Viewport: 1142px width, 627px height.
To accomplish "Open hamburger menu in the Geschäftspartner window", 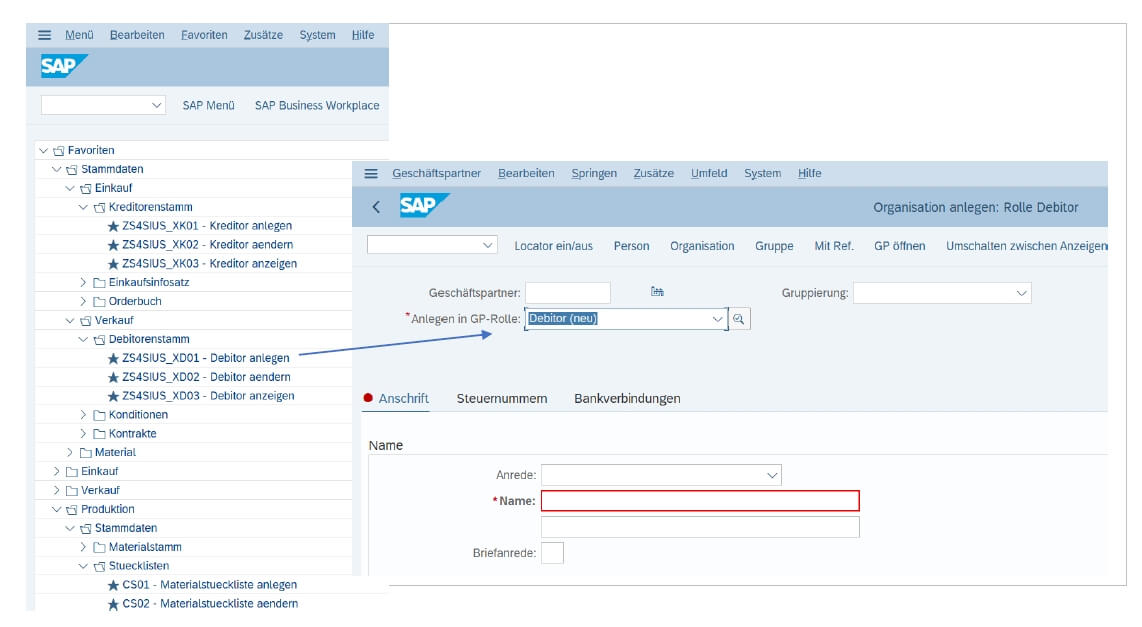I will coord(371,173).
